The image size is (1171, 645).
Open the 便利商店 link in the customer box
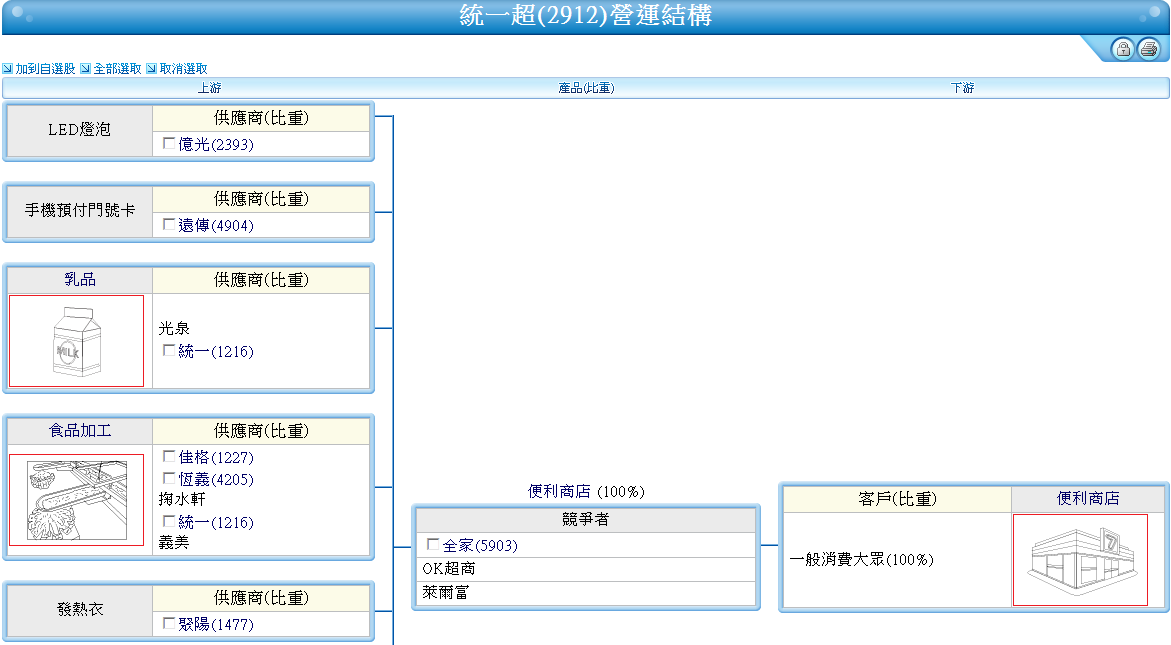click(x=1088, y=499)
